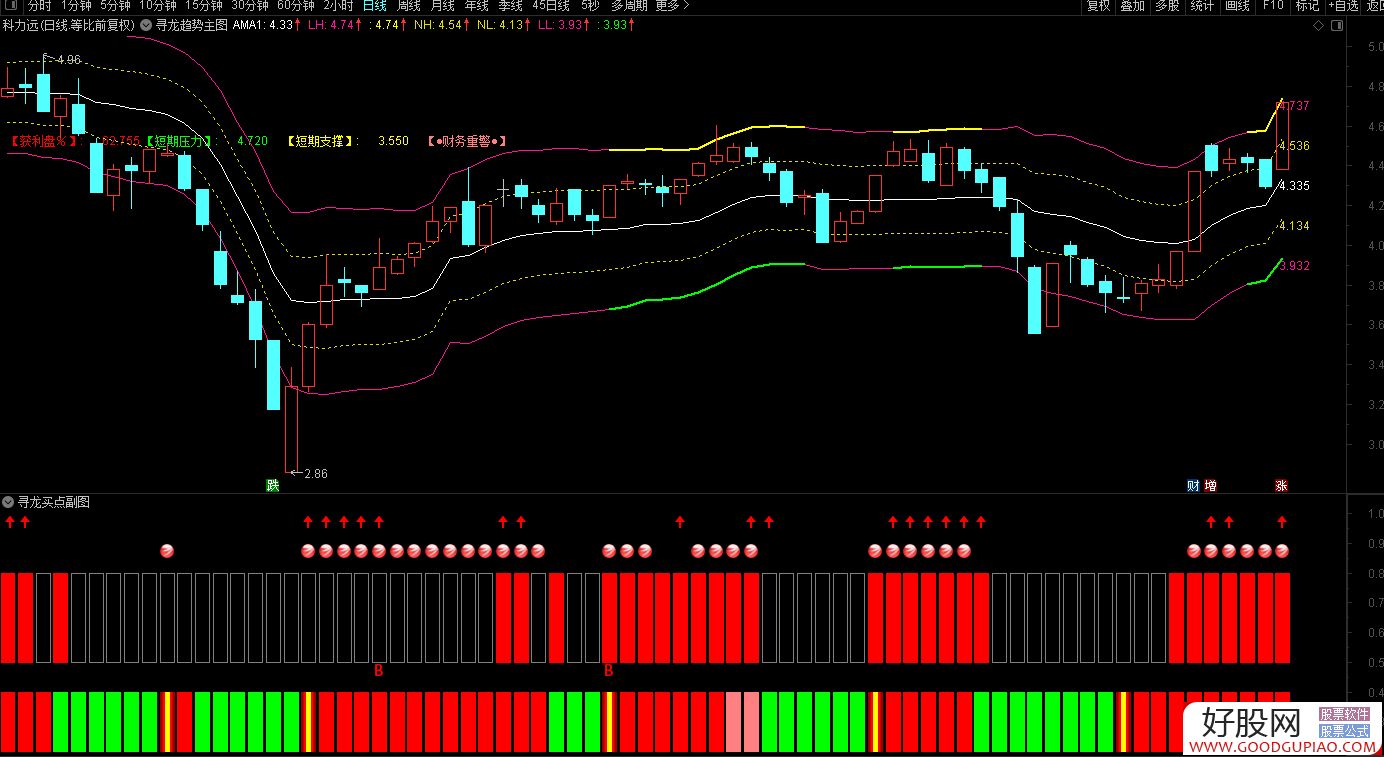Activate the 画线 drawing tools
Viewport: 1384px width, 757px height.
pos(1238,6)
